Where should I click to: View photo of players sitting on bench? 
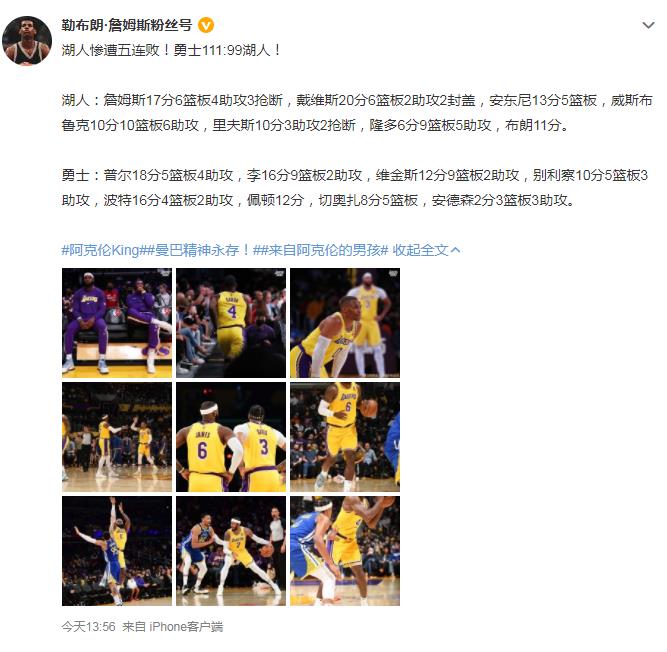pyautogui.click(x=117, y=323)
